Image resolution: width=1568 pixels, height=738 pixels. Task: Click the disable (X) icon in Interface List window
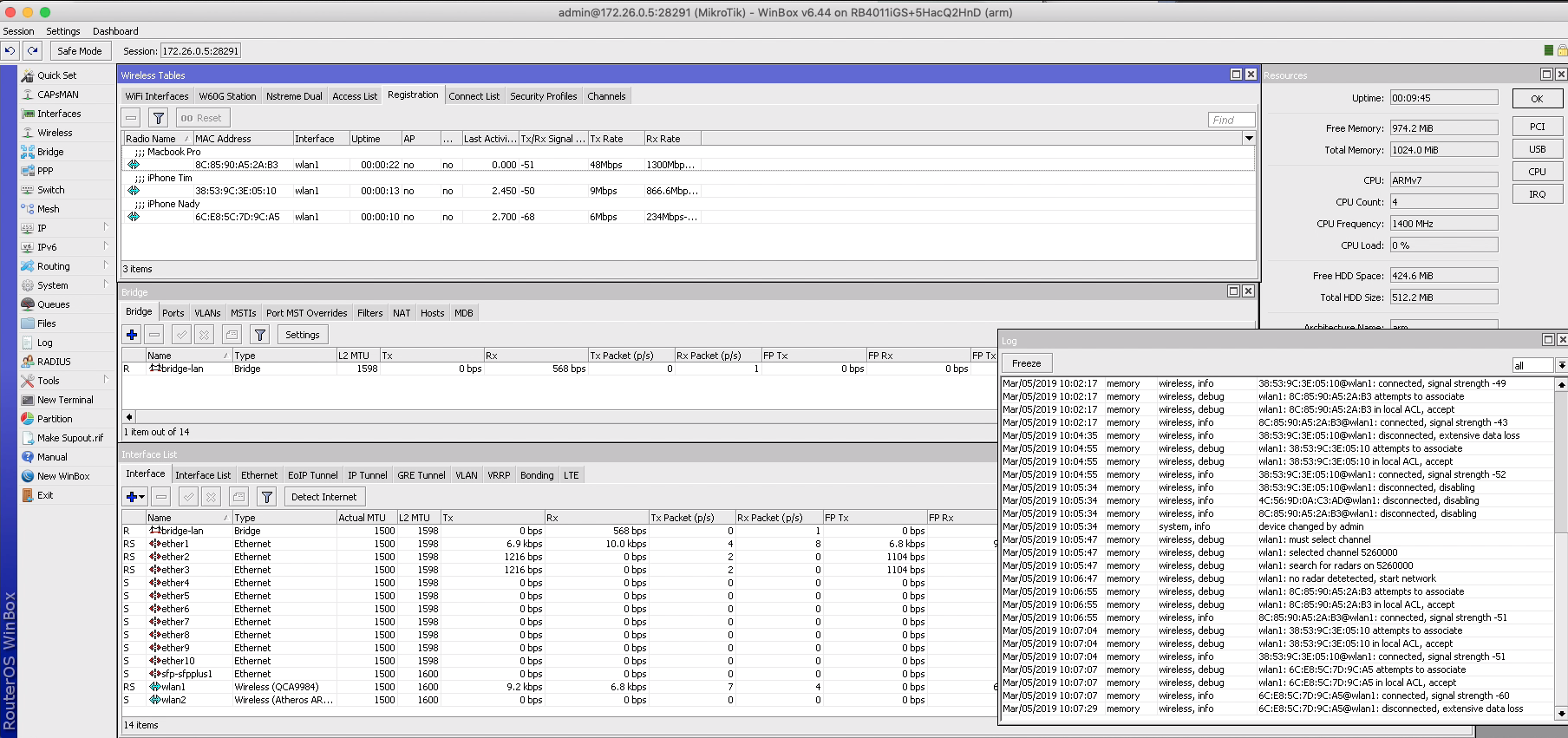[x=211, y=497]
